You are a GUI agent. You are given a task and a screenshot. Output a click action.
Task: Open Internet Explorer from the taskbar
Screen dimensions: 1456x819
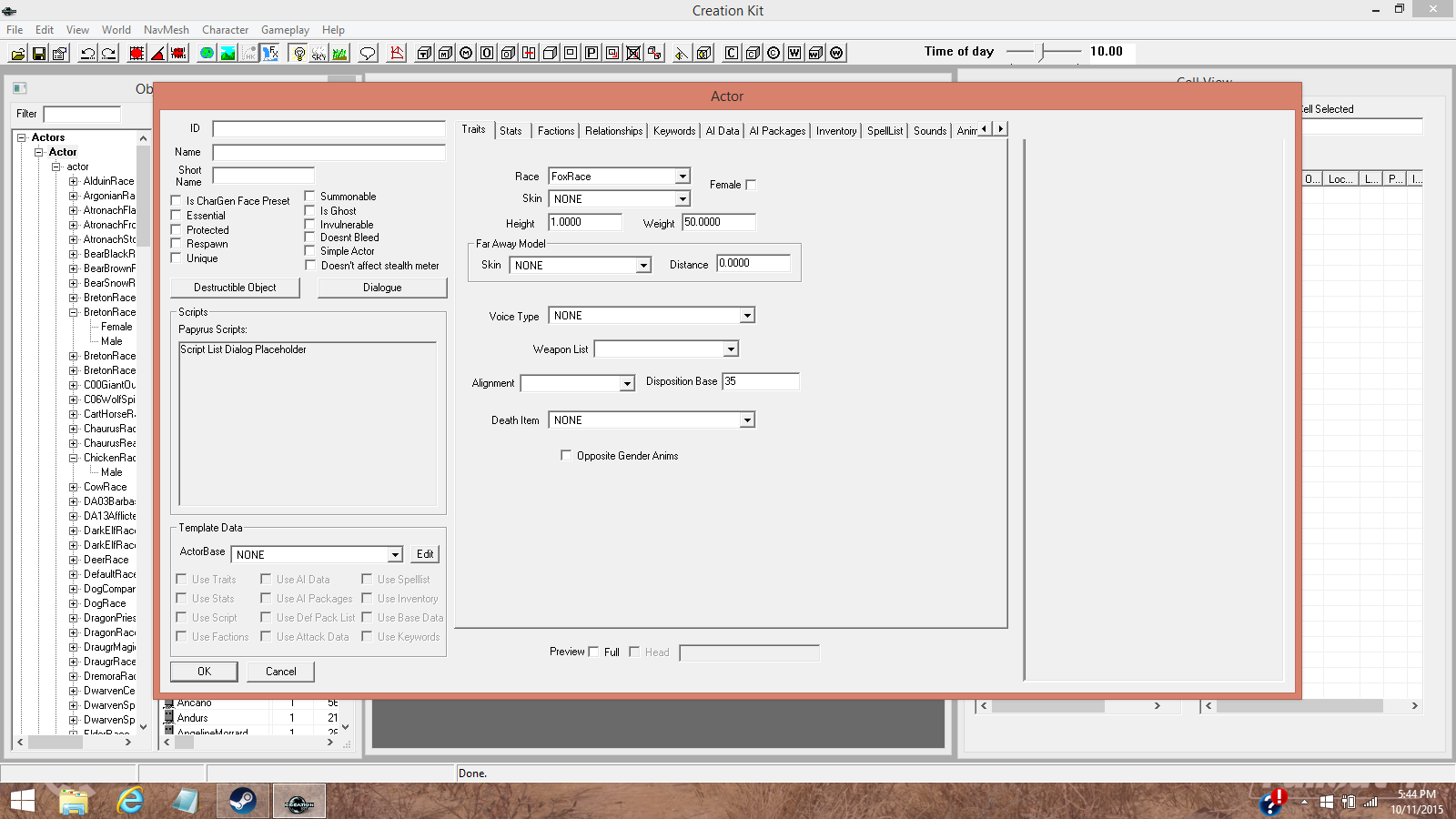point(131,801)
